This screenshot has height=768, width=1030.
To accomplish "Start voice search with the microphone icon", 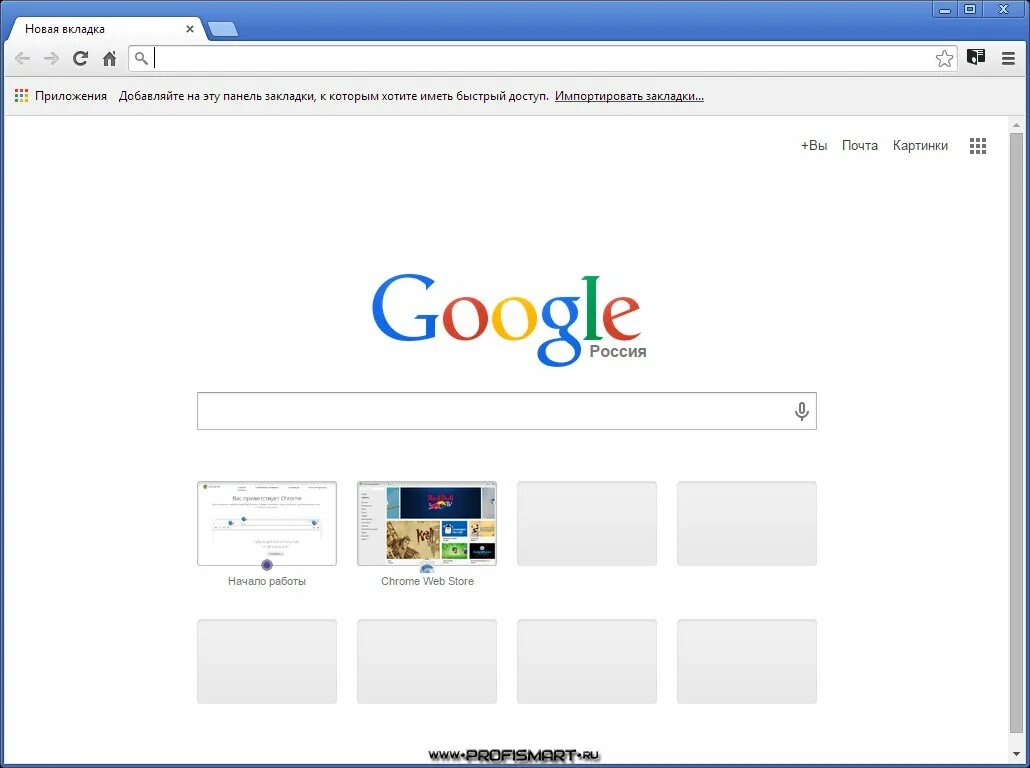I will (x=801, y=411).
